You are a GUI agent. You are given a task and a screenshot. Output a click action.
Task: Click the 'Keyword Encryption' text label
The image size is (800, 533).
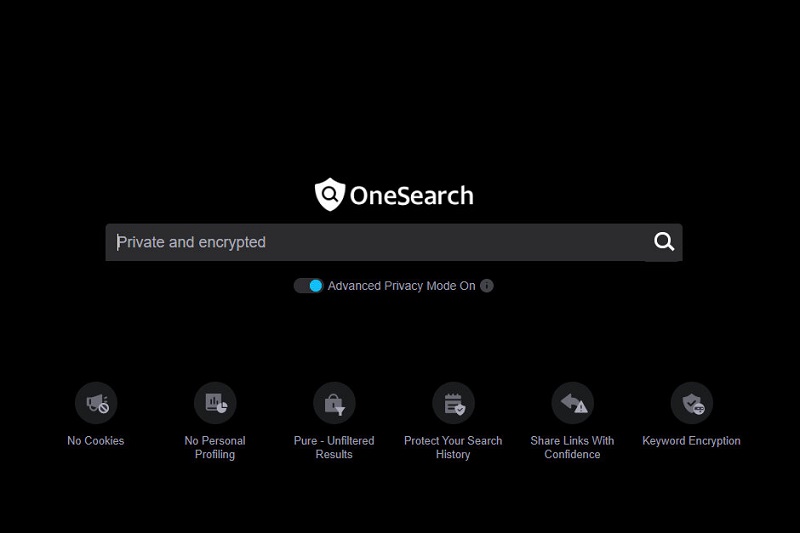691,441
